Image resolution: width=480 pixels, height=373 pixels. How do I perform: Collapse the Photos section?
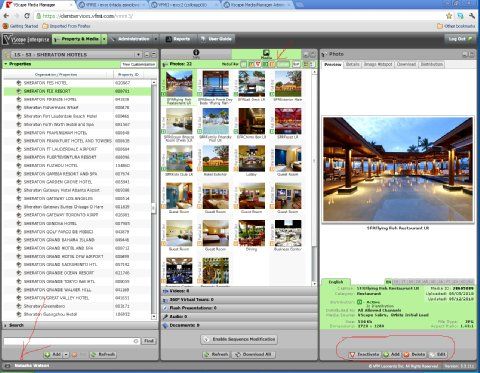point(165,64)
